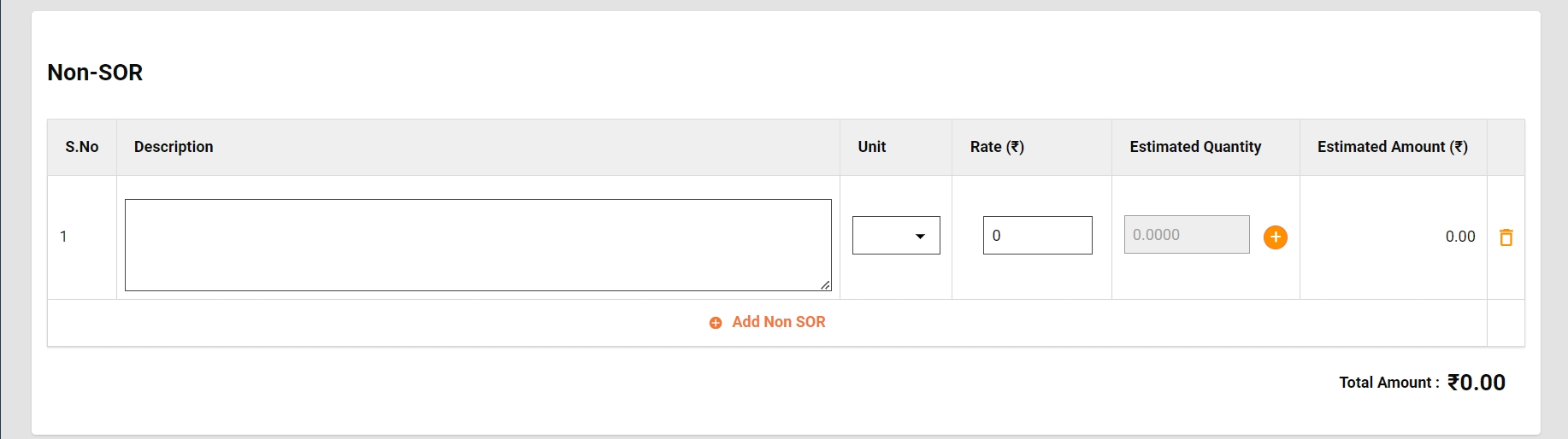Click the Non-SOR section heading

(95, 73)
